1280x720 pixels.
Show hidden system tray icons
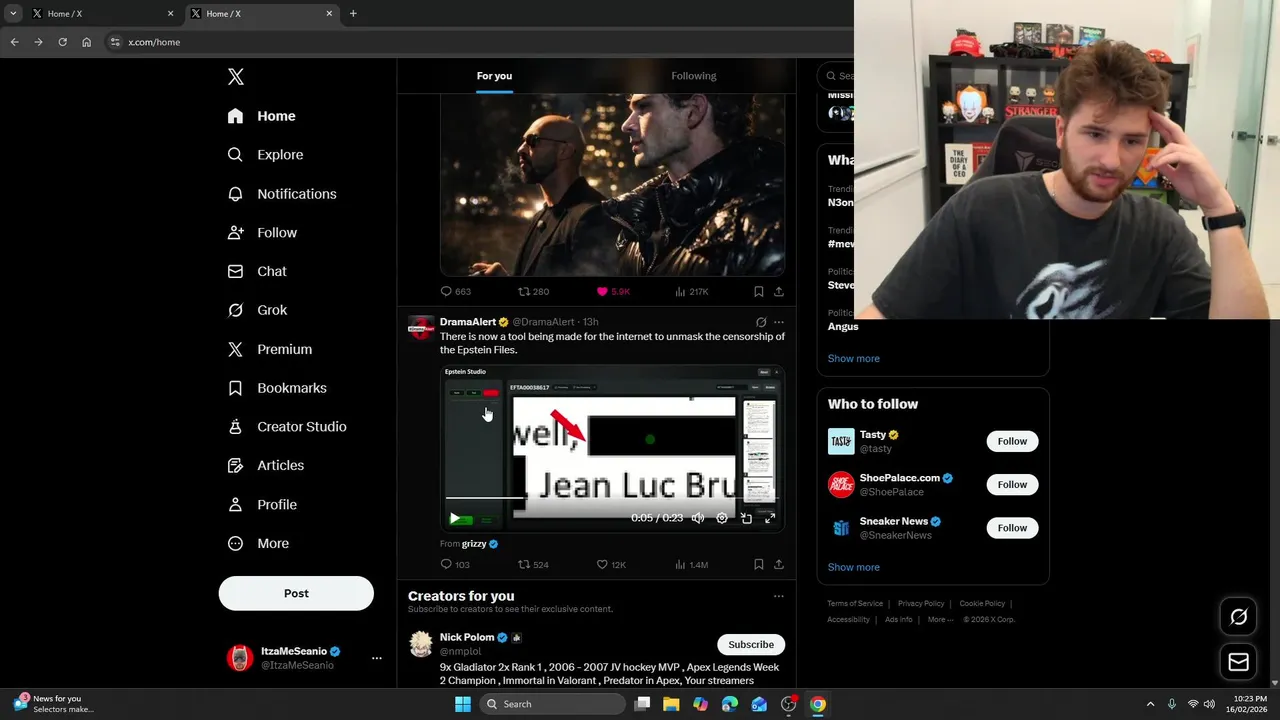1150,704
